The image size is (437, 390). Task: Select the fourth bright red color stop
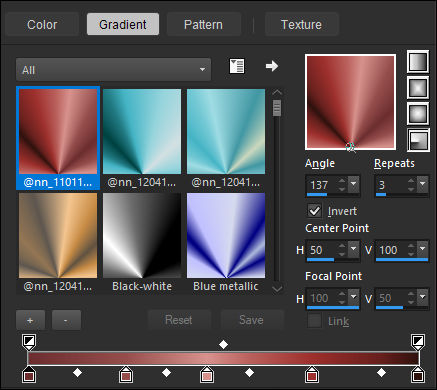click(x=312, y=375)
